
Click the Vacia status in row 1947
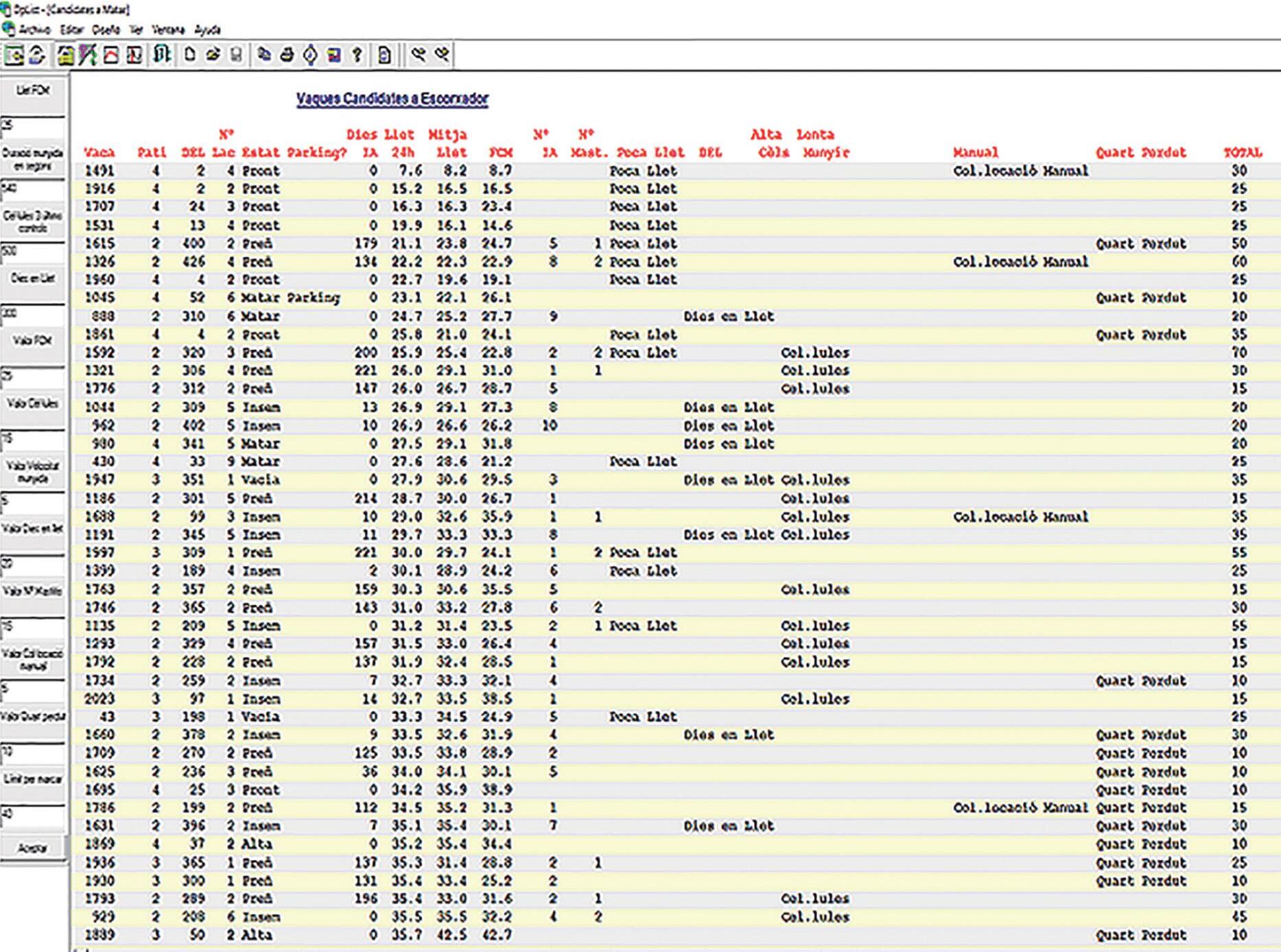coord(261,480)
